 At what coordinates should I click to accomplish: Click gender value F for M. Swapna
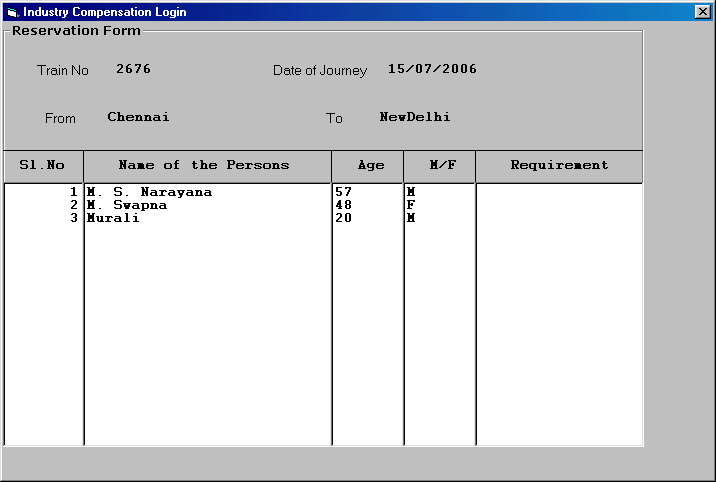click(x=411, y=205)
